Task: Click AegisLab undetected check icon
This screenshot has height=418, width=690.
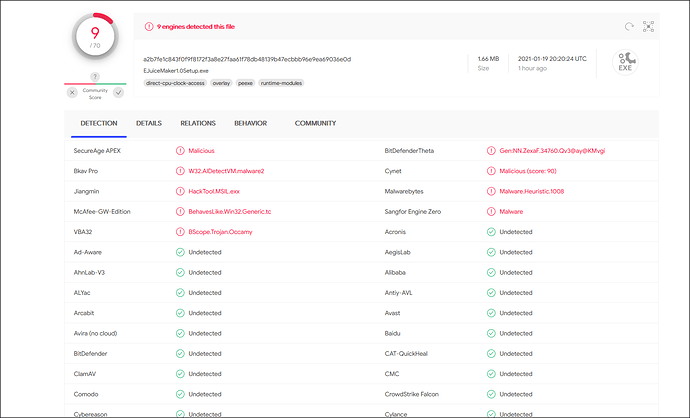Action: click(x=491, y=252)
